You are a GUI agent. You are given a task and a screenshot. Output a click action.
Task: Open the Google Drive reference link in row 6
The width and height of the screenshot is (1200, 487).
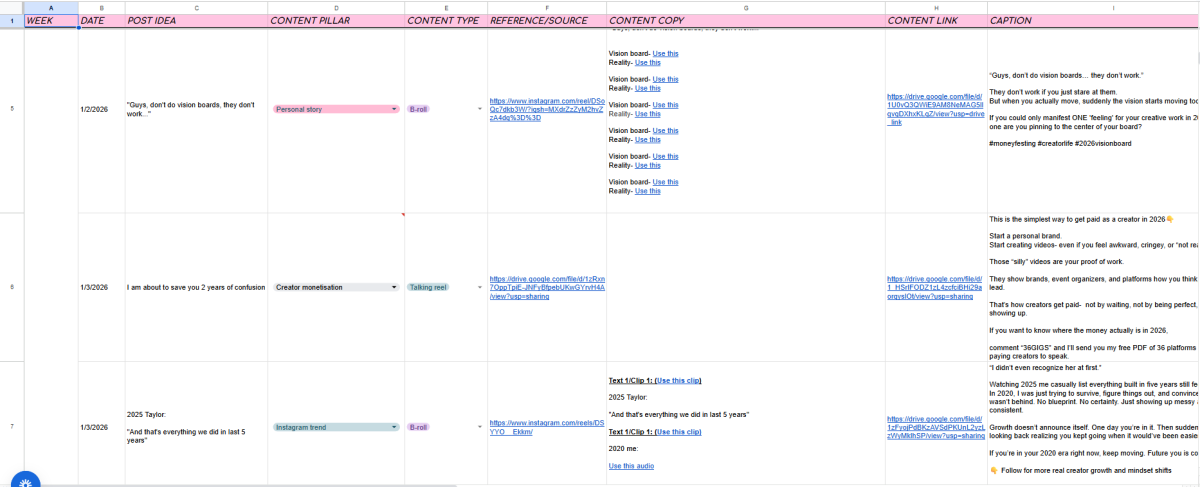click(546, 287)
